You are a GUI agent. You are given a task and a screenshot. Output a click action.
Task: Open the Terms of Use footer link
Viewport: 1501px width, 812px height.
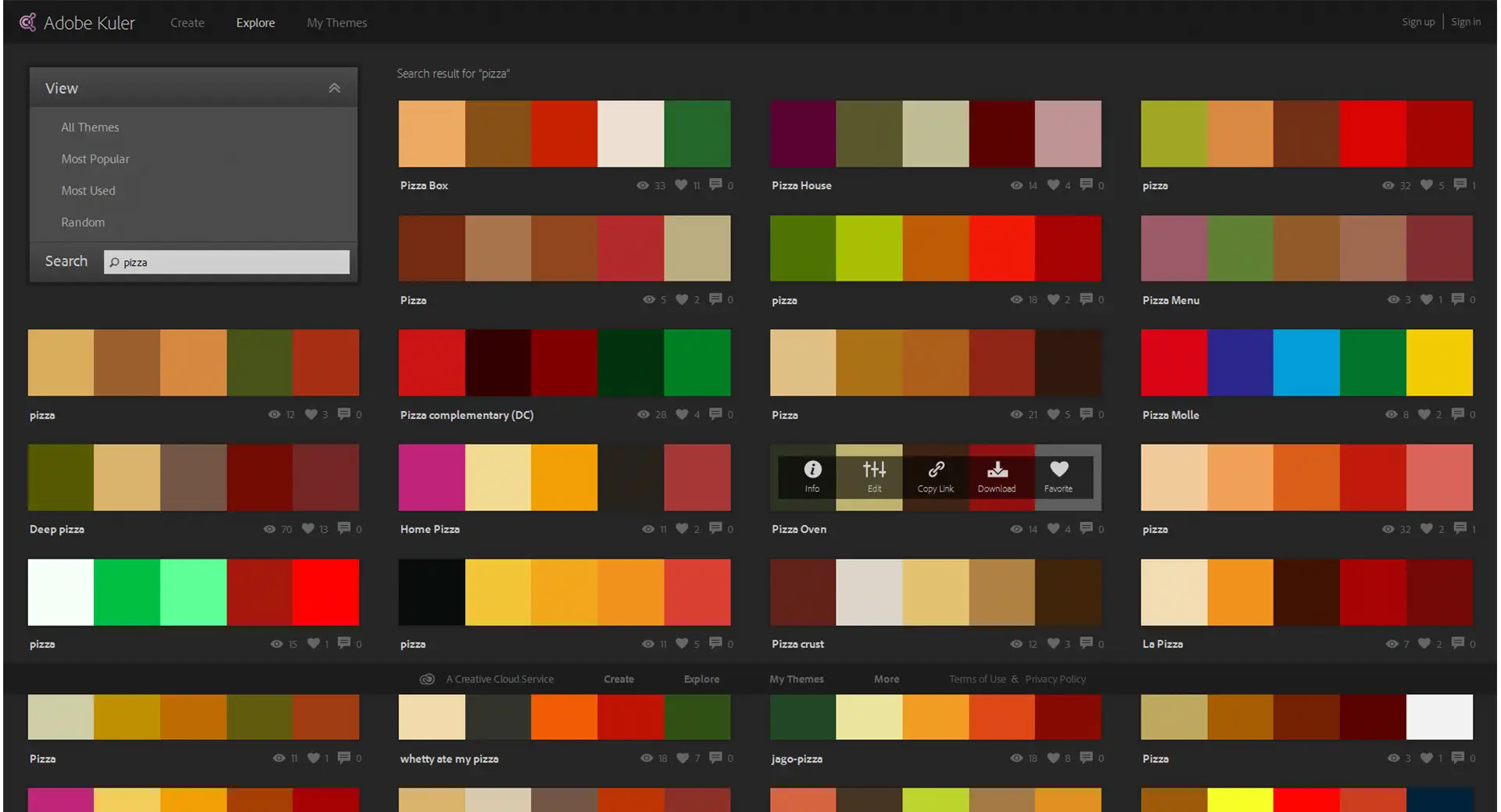pos(977,679)
